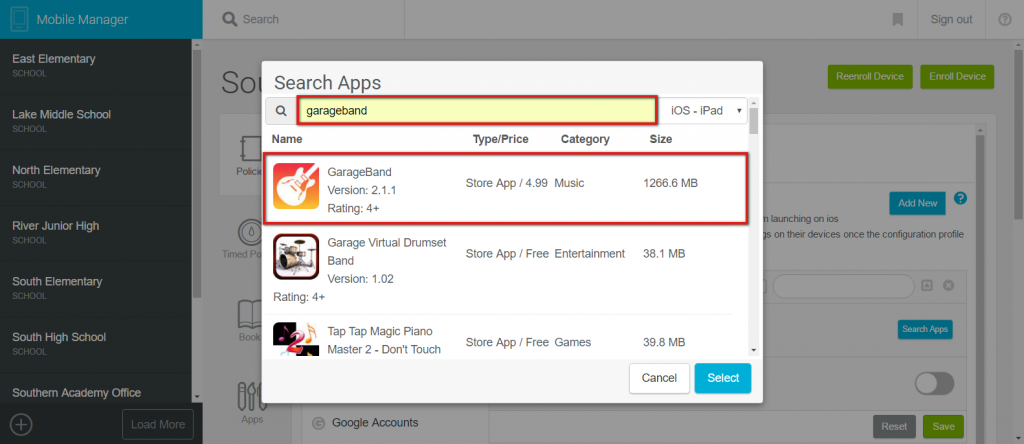Select South High School
Viewport: 1024px width, 444px height.
click(x=96, y=344)
